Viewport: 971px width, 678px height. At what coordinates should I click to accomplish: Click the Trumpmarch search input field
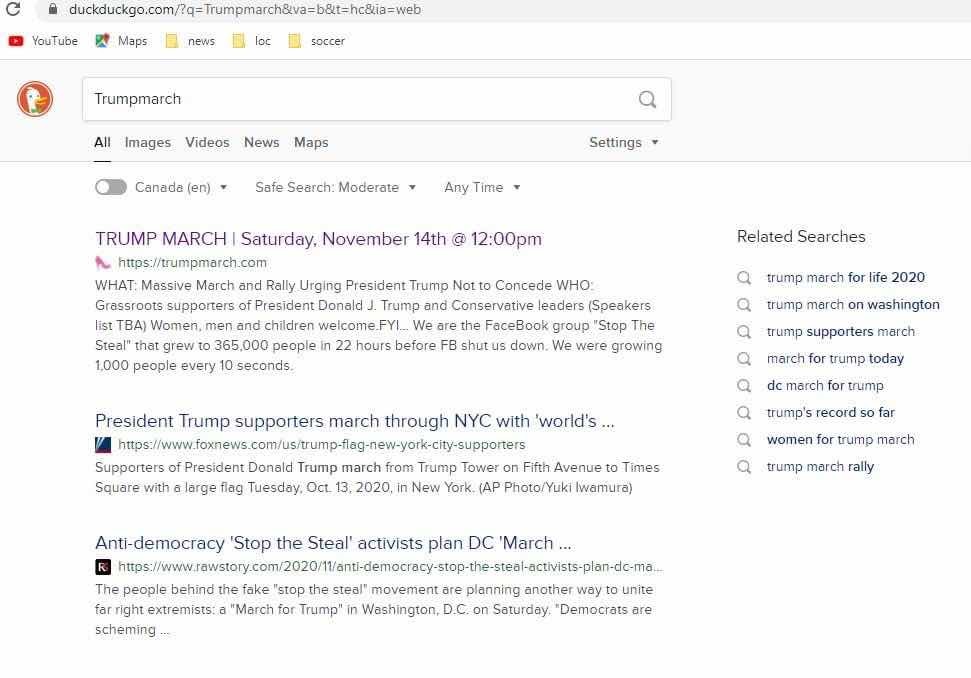click(x=359, y=99)
